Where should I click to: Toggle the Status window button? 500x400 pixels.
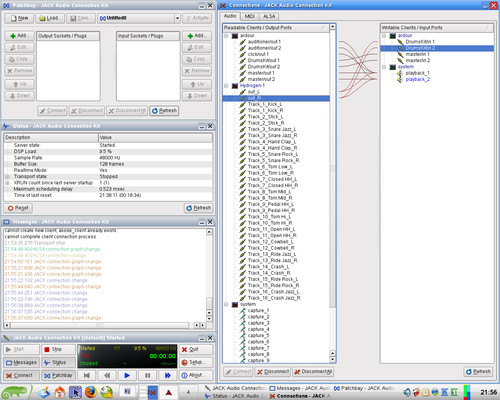(x=58, y=362)
